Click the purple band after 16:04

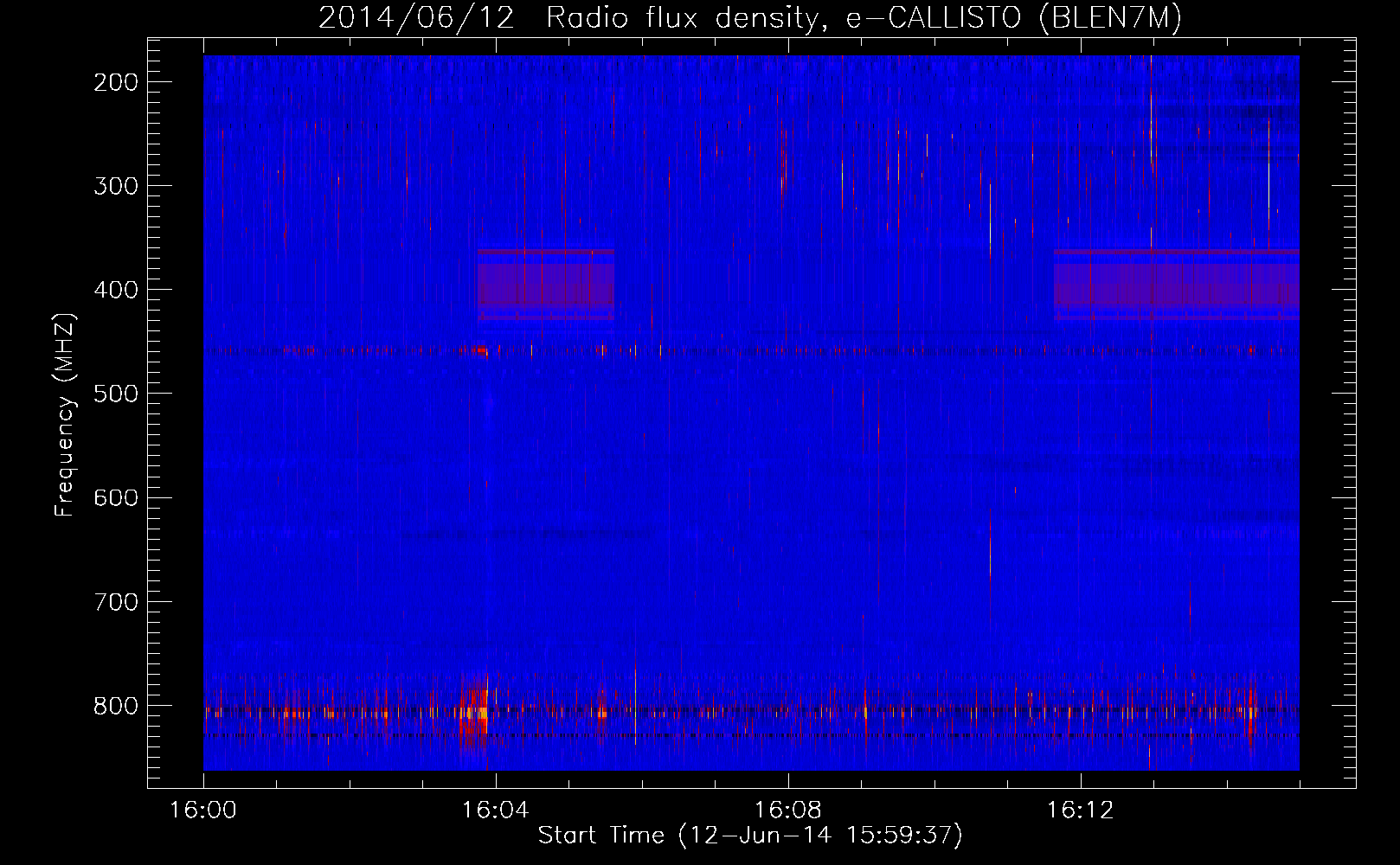(546, 285)
